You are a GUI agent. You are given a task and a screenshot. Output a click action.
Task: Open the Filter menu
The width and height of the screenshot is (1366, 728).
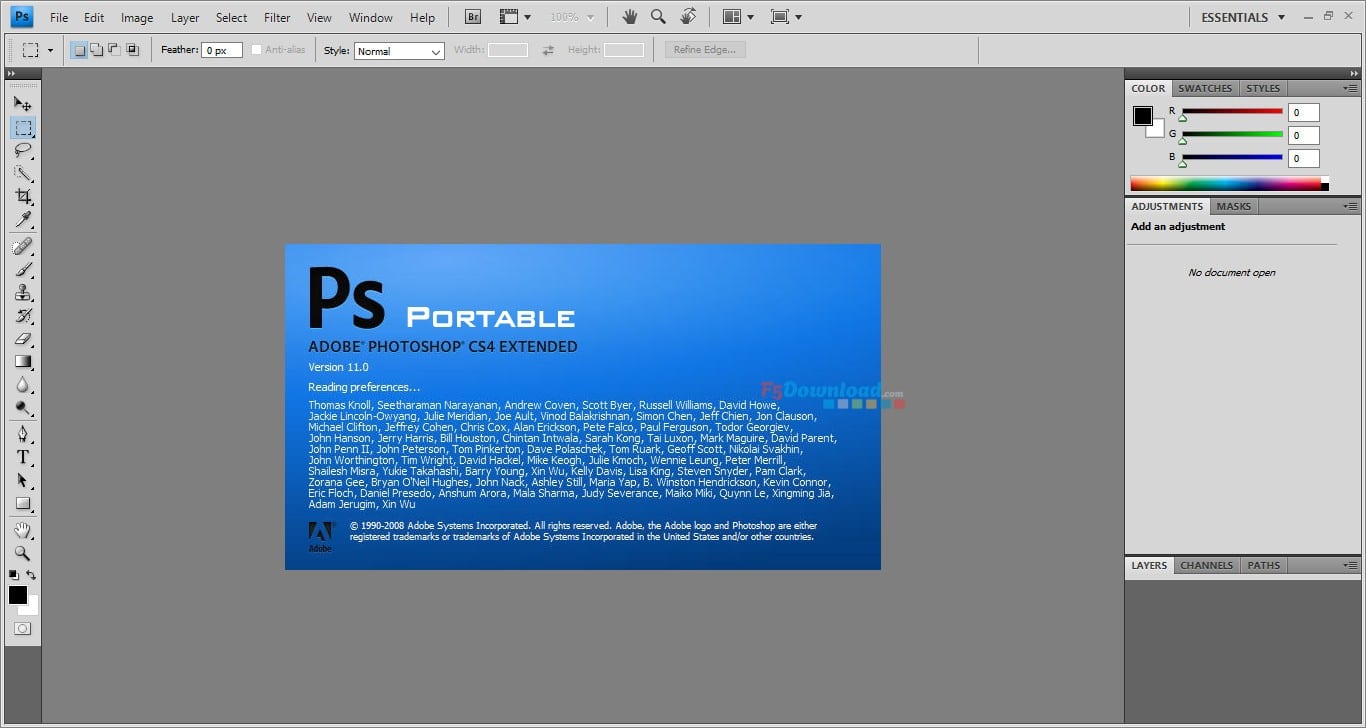coord(277,17)
